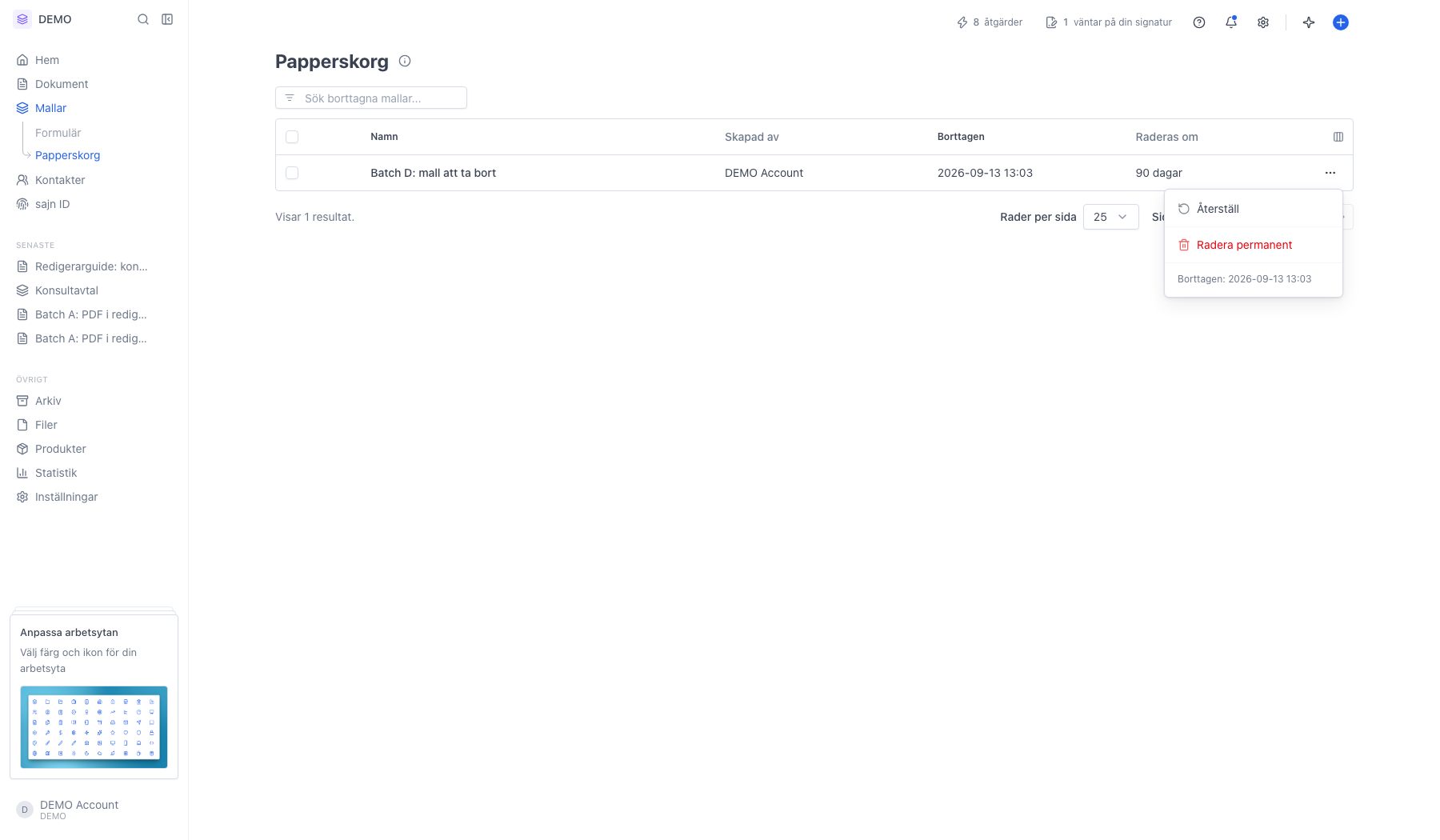Open 1 väntar på din signatur
This screenshot has width=1440, height=840.
click(1109, 22)
